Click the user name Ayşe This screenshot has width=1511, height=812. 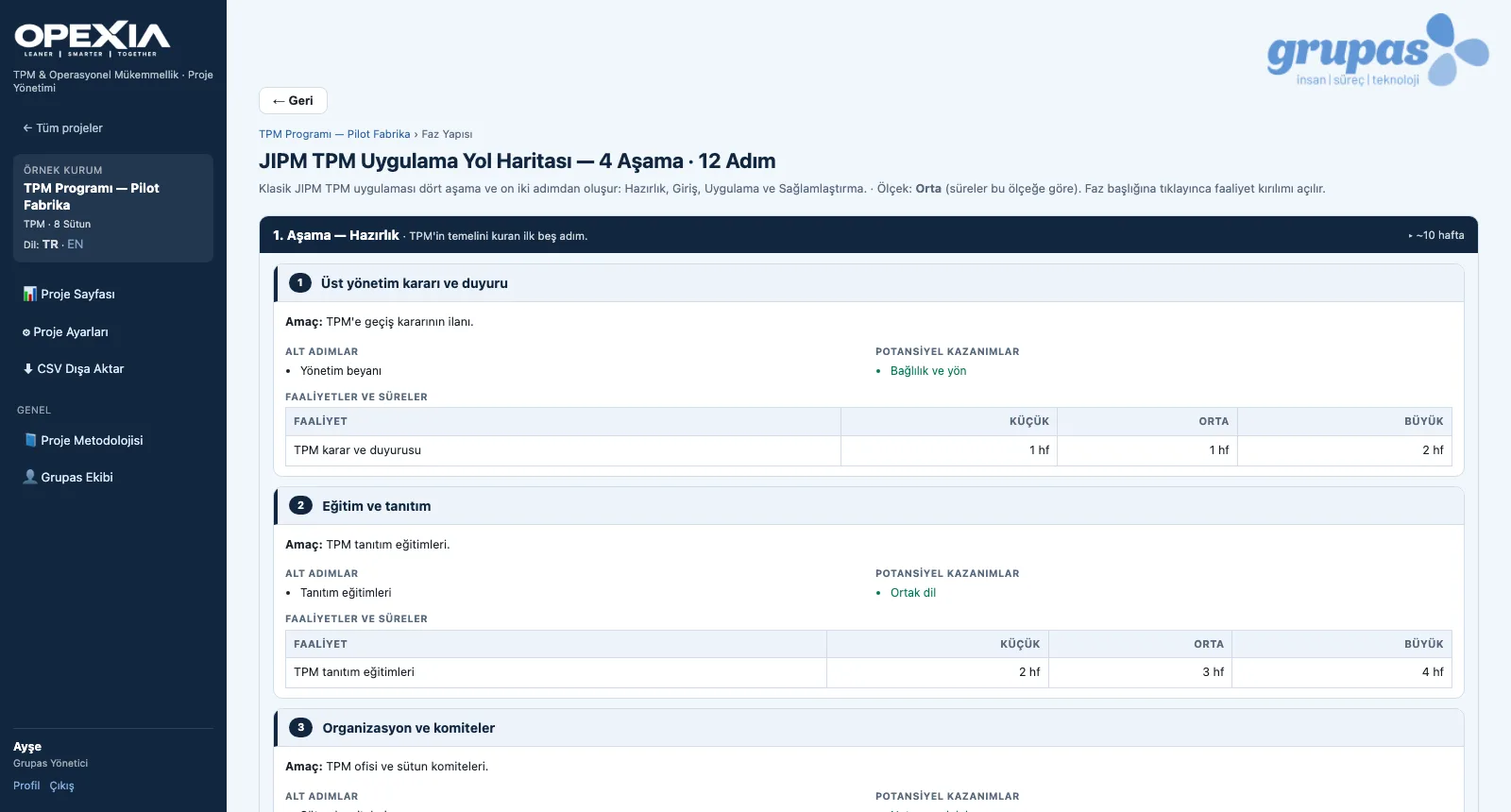tap(27, 747)
